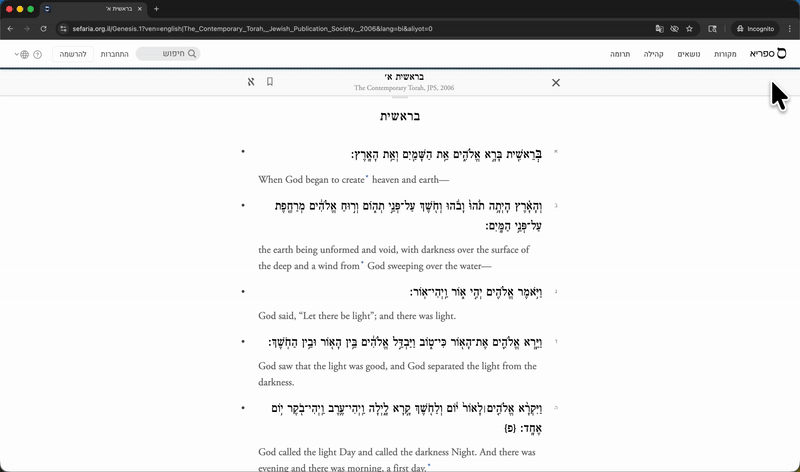The width and height of the screenshot is (800, 472).
Task: Bookmark this text with the bookmark icon
Action: [x=270, y=82]
